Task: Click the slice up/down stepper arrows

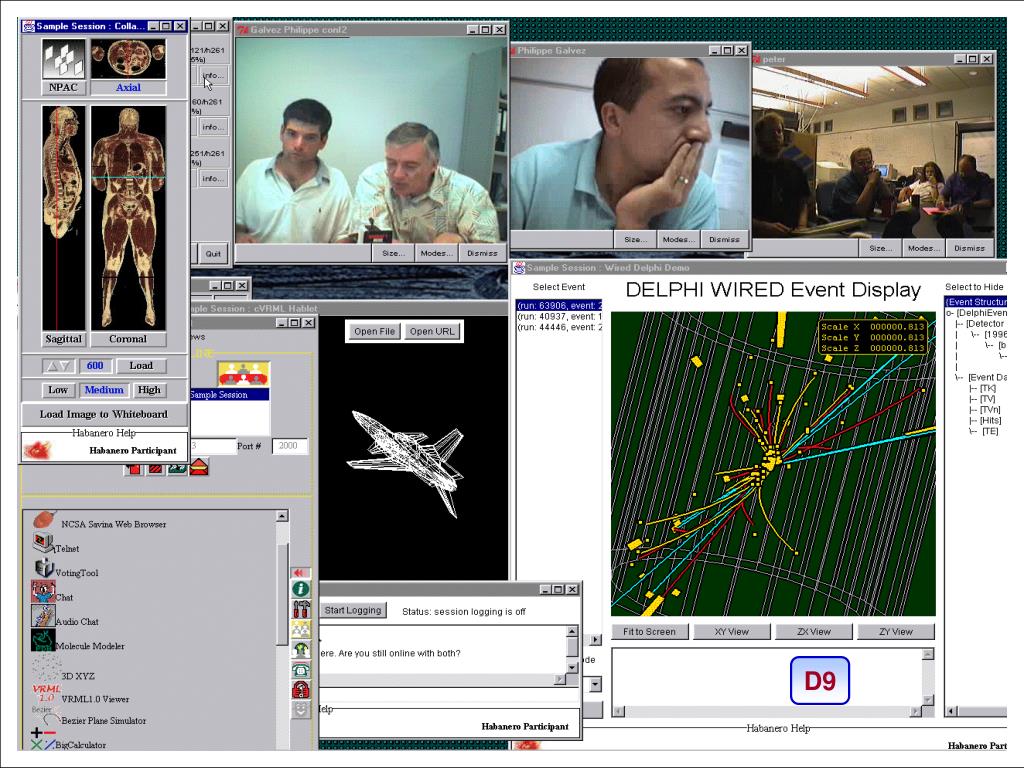Action: tap(59, 366)
